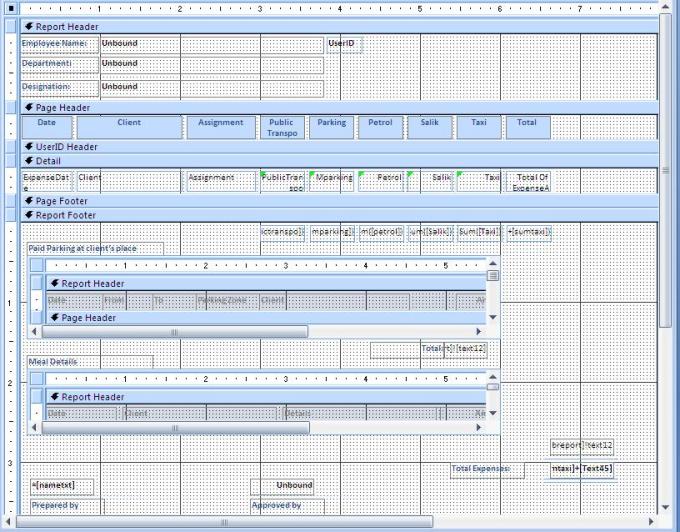Select the Assignment field in Detail section
The width and height of the screenshot is (680, 532).
[x=221, y=182]
